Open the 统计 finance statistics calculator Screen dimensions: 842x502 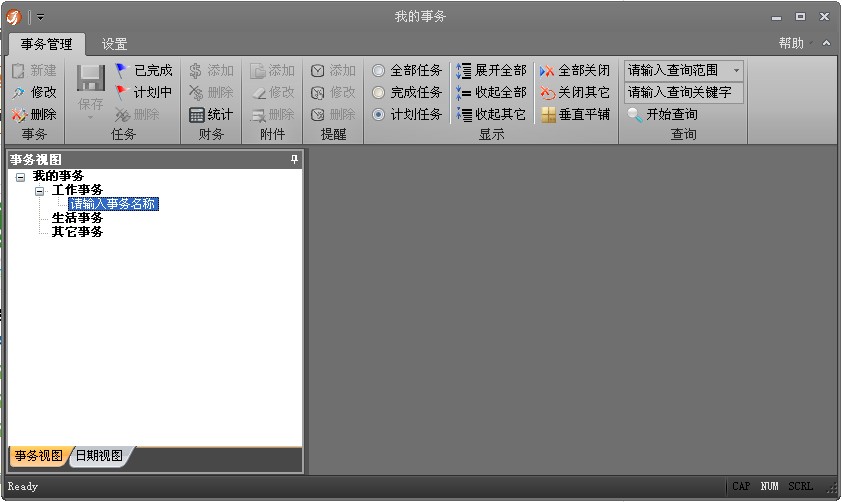point(211,114)
